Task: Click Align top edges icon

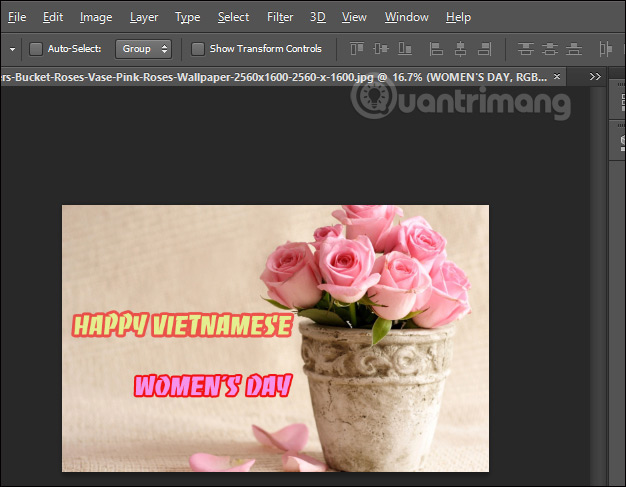Action: (357, 49)
